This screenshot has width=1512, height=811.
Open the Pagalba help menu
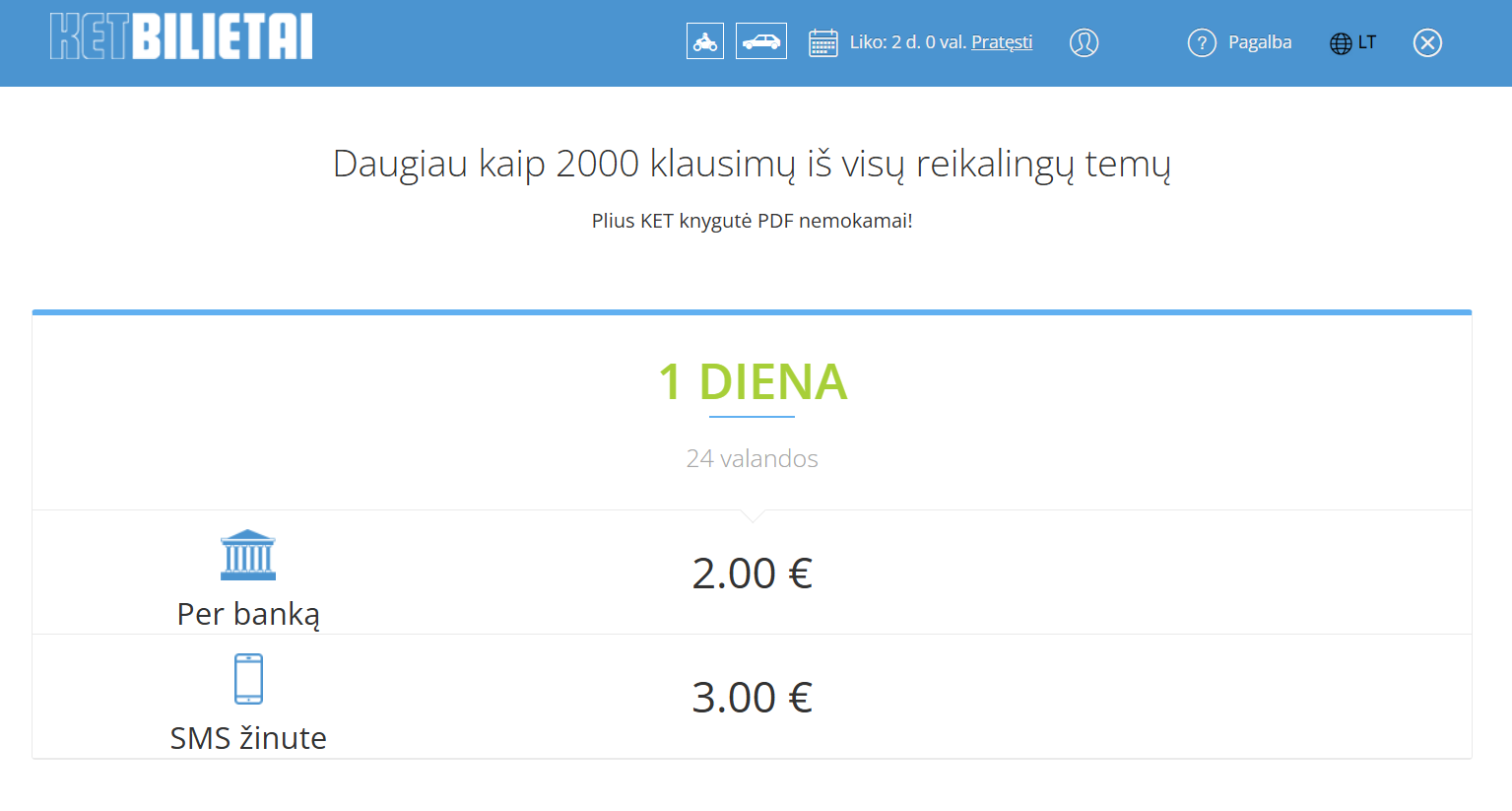pyautogui.click(x=1260, y=42)
